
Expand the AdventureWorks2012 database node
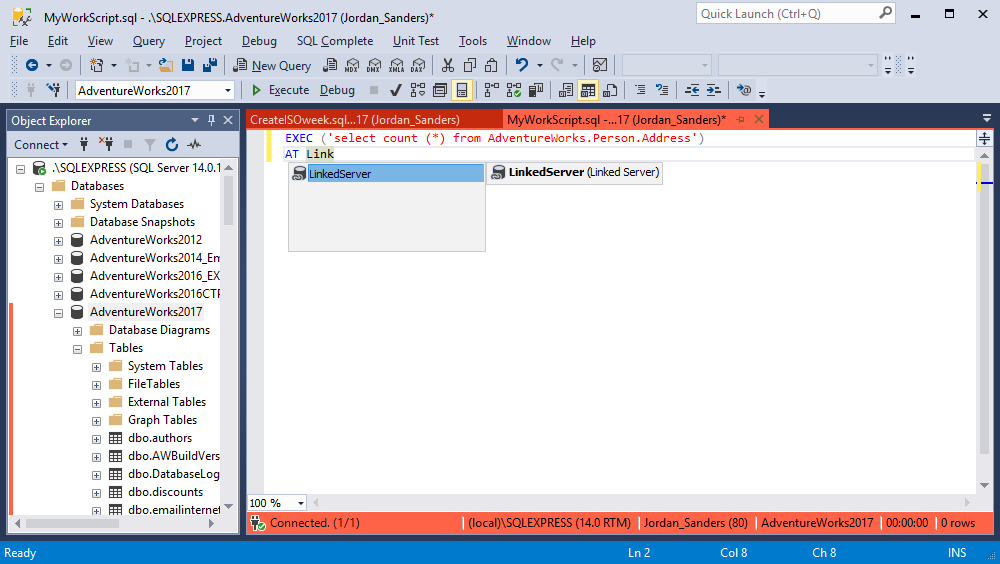click(58, 241)
